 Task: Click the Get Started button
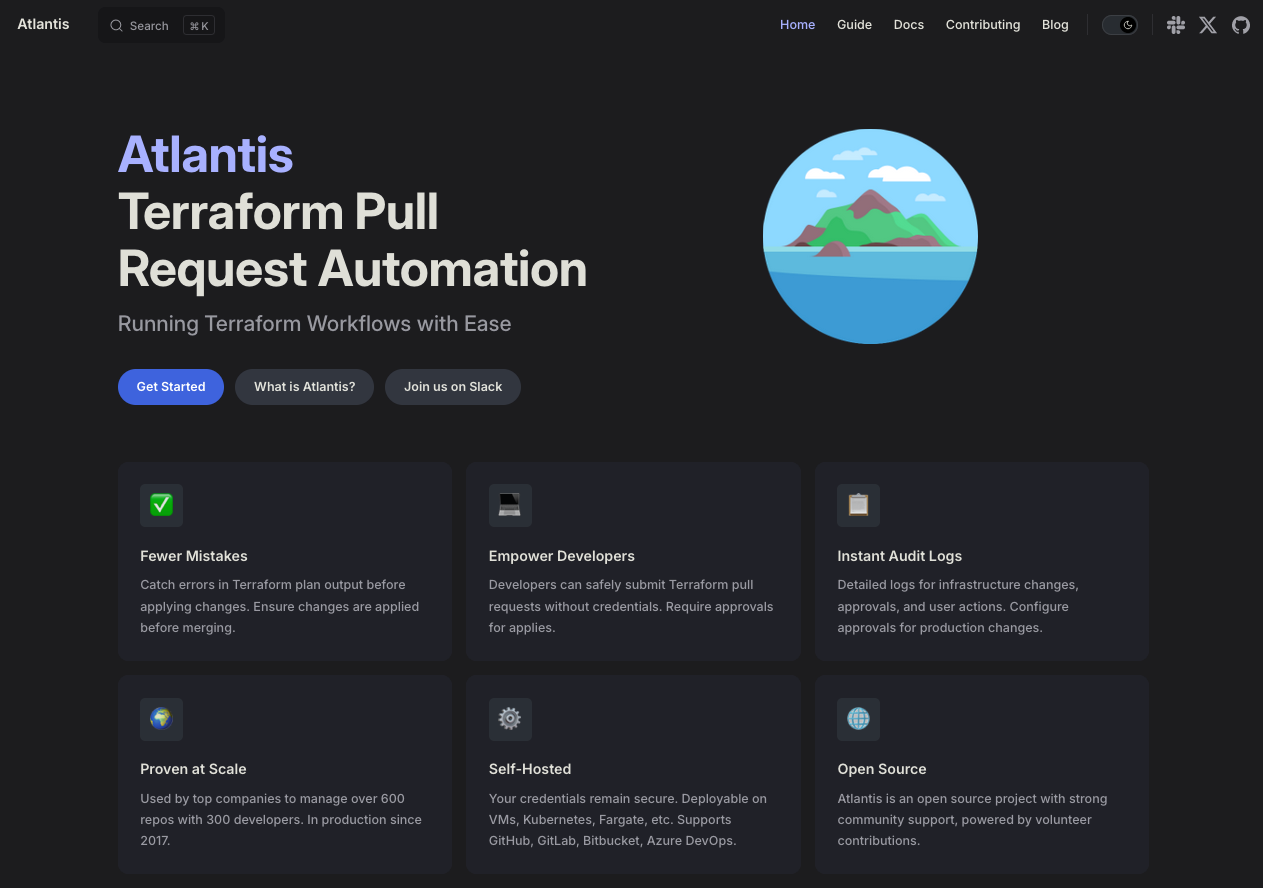coord(170,387)
